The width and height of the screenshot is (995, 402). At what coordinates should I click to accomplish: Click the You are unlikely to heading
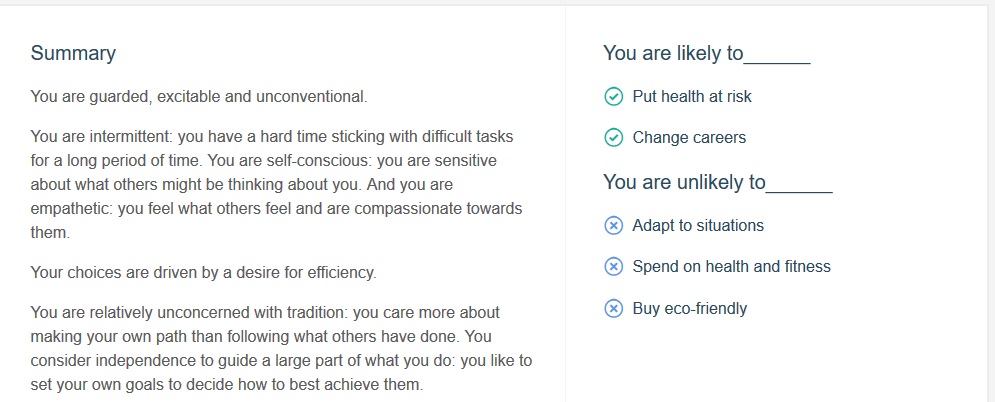(717, 183)
